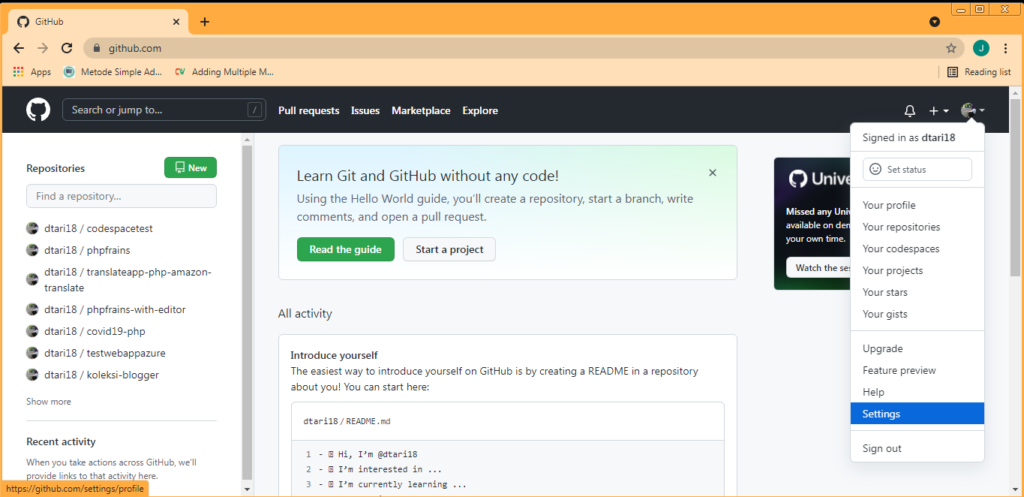Click All activity heading

(305, 313)
